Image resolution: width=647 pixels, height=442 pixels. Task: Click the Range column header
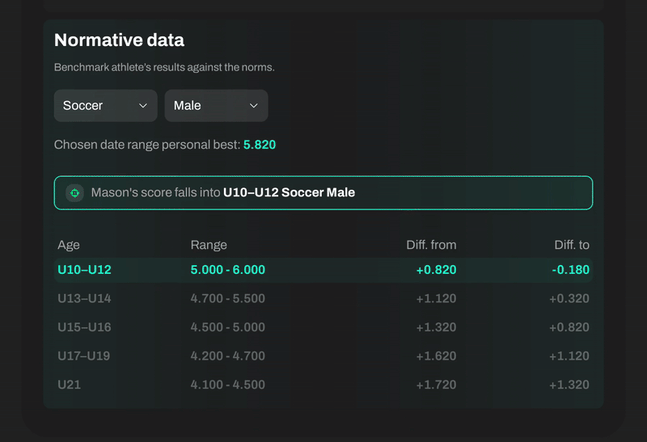point(208,245)
